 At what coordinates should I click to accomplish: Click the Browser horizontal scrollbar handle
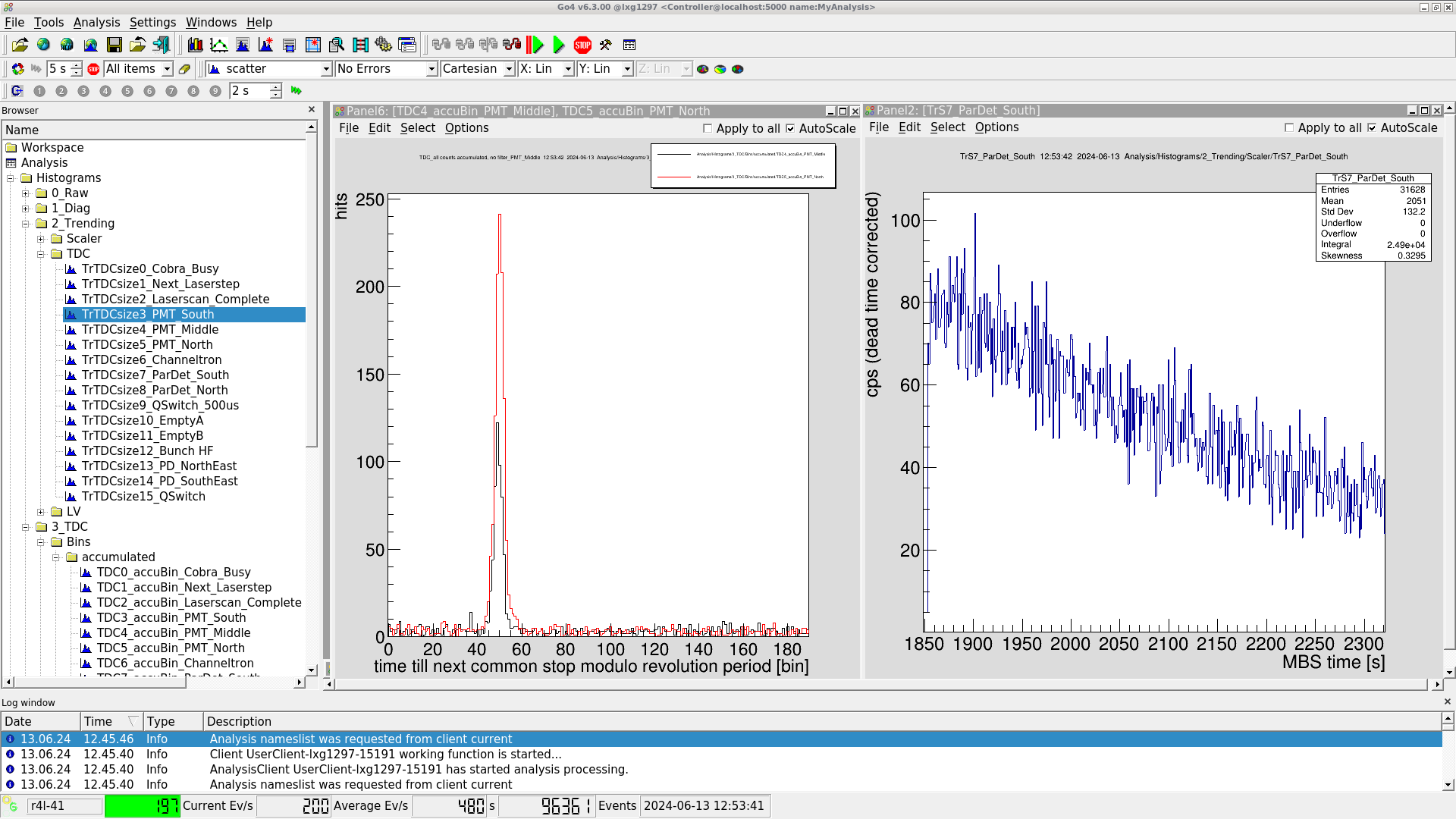pyautogui.click(x=99, y=682)
